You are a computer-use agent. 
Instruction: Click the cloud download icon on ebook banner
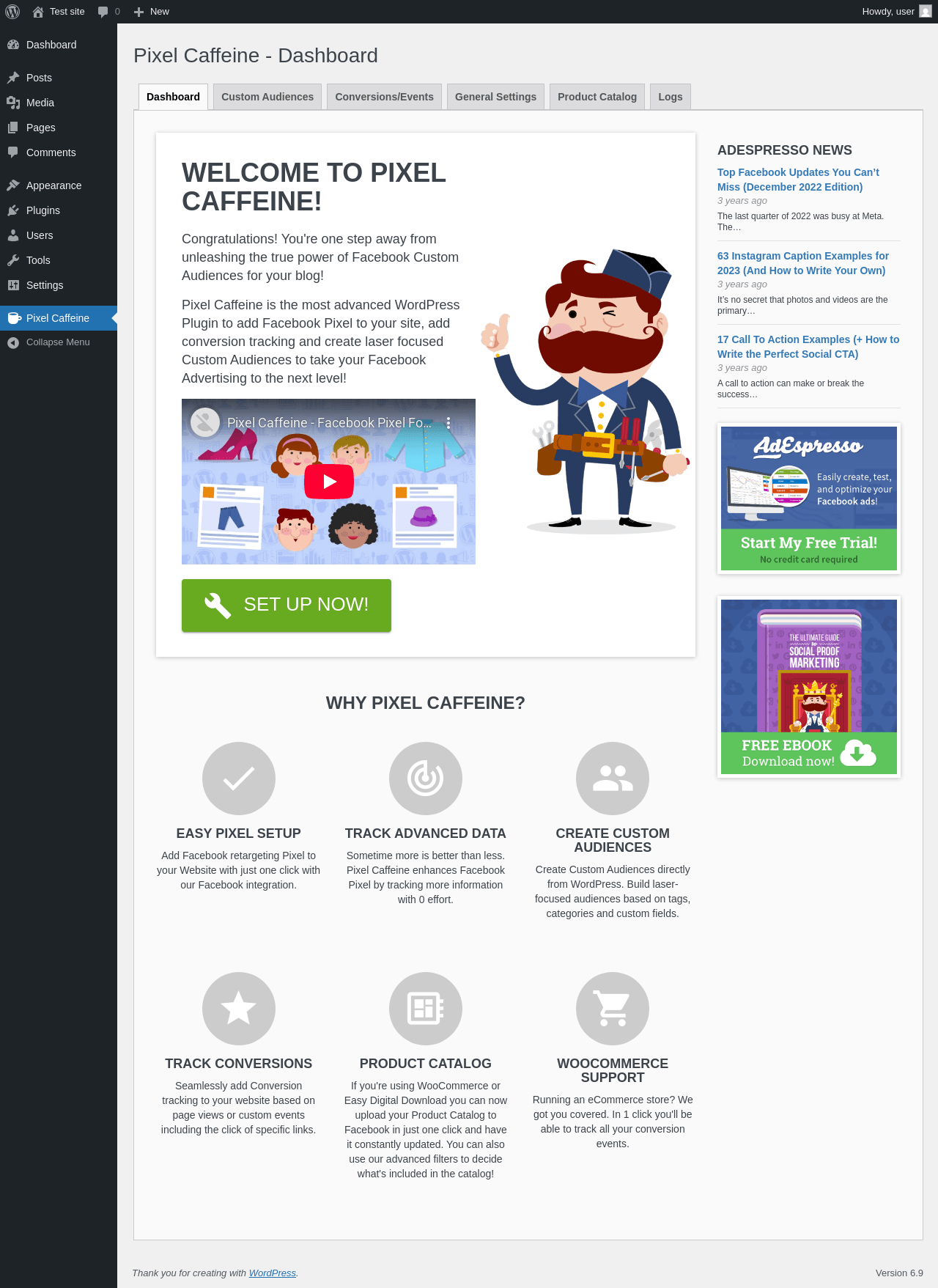[x=858, y=753]
